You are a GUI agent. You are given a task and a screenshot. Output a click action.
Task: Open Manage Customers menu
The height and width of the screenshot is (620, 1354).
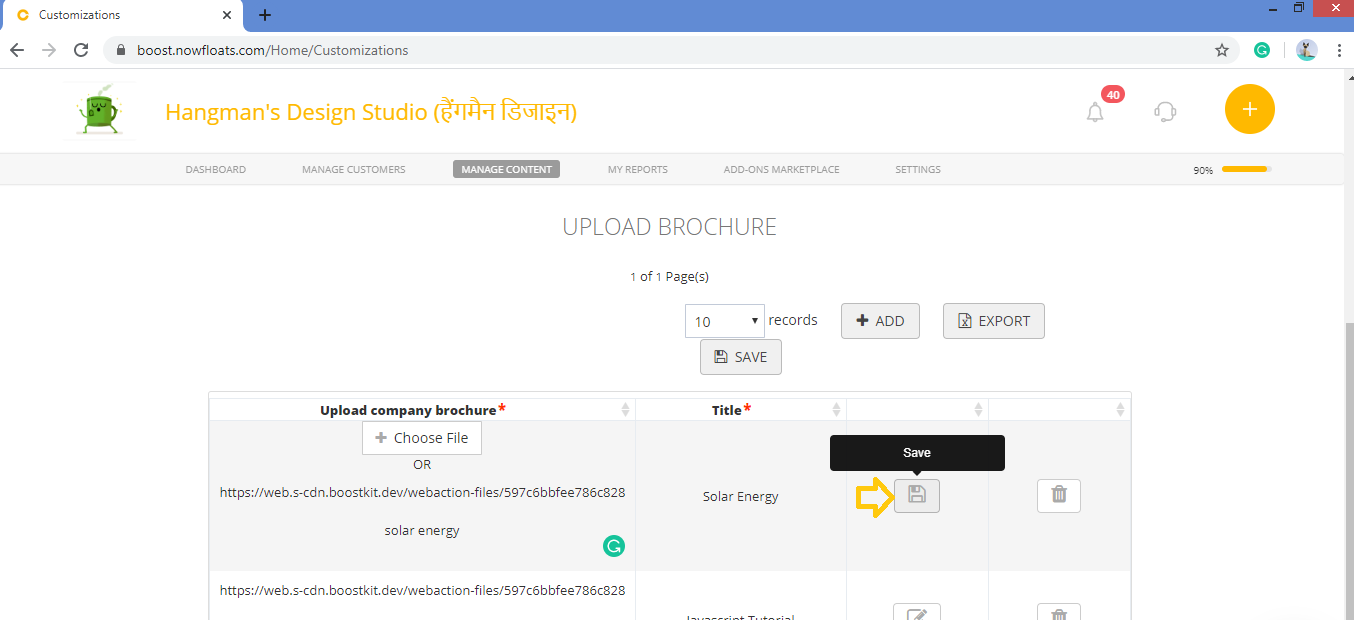pos(354,170)
